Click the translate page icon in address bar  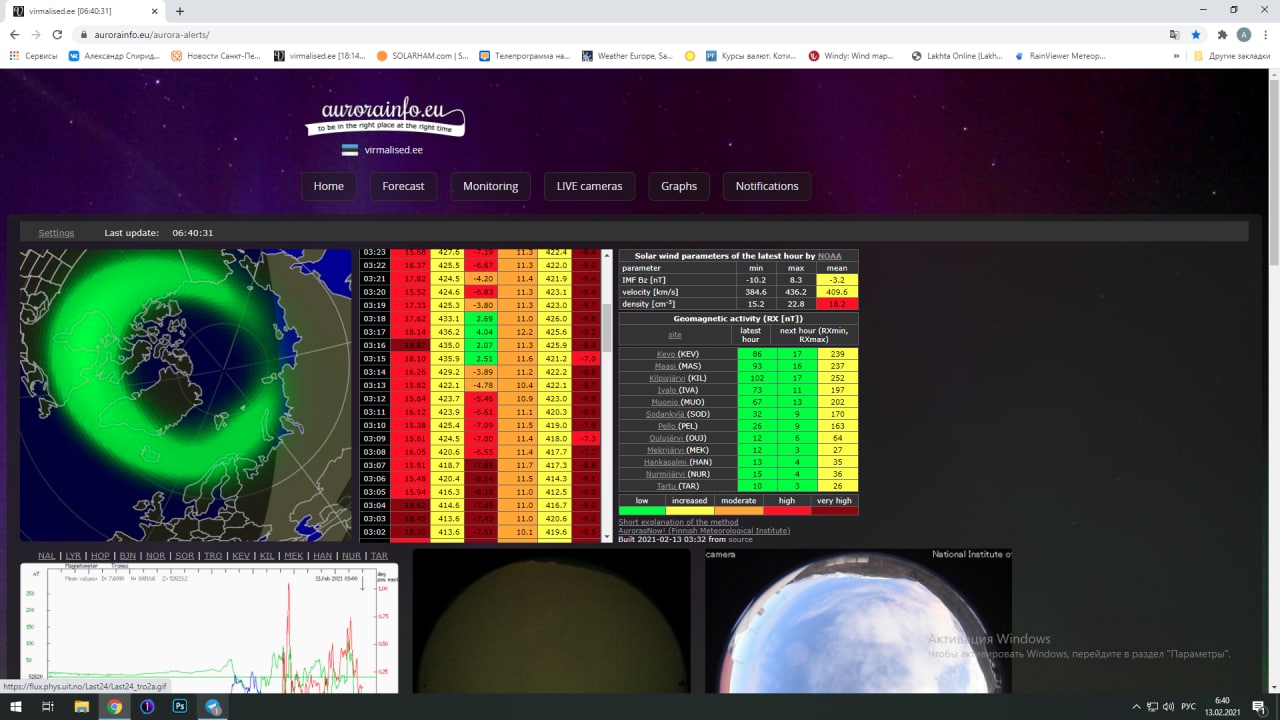[1174, 34]
